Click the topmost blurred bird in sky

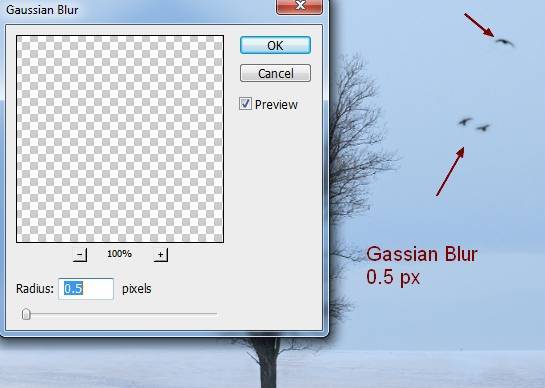pyautogui.click(x=504, y=42)
